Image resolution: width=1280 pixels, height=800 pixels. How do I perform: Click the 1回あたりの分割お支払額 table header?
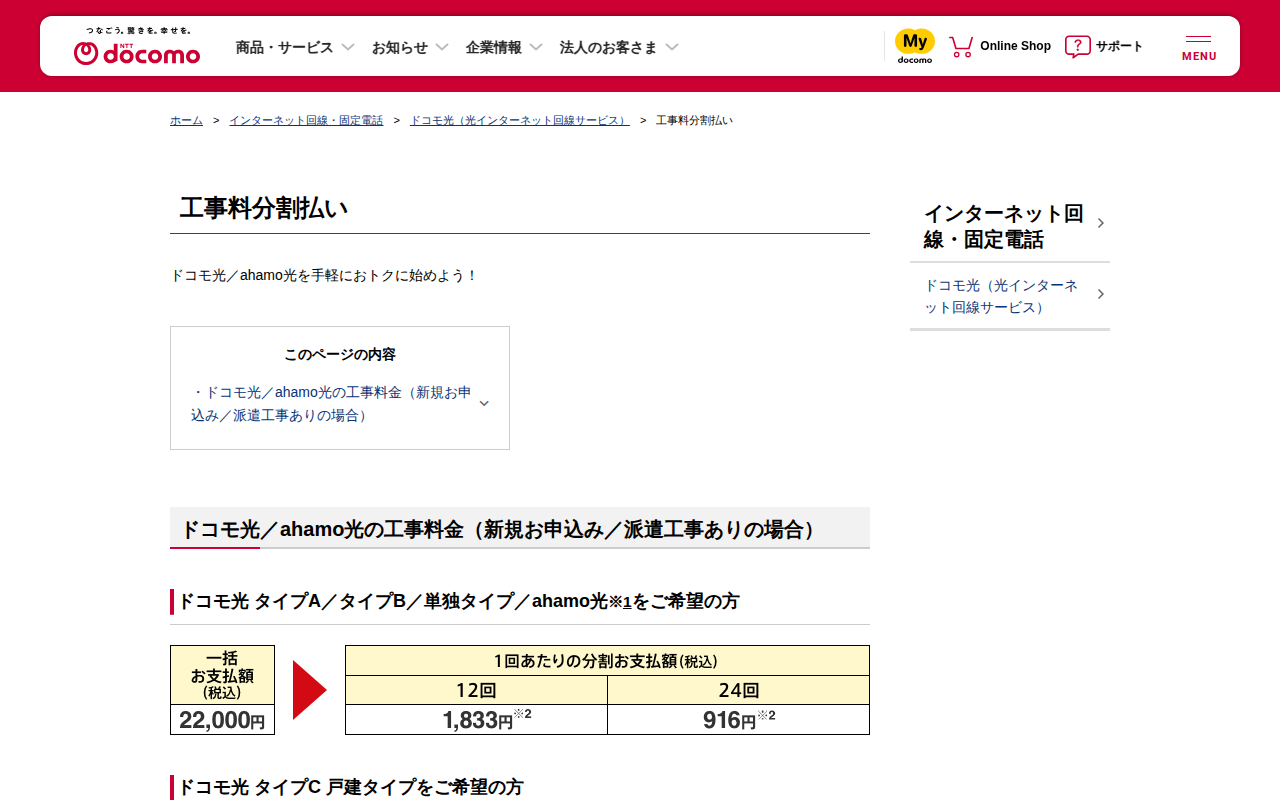tap(607, 661)
